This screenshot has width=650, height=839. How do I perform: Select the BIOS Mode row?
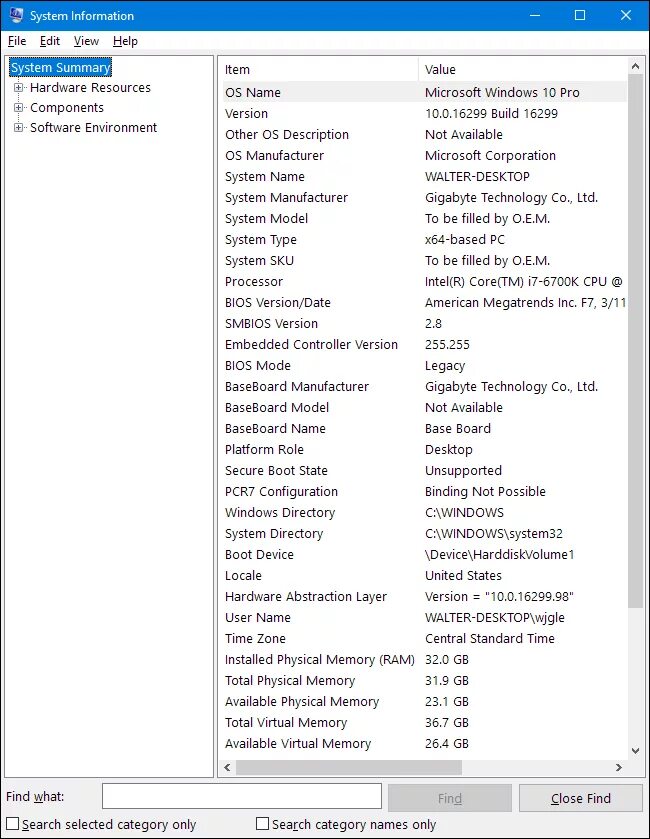424,365
